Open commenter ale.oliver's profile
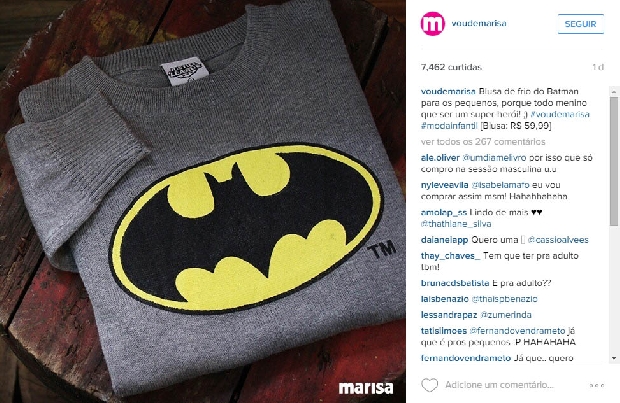The image size is (620, 403). pos(440,158)
